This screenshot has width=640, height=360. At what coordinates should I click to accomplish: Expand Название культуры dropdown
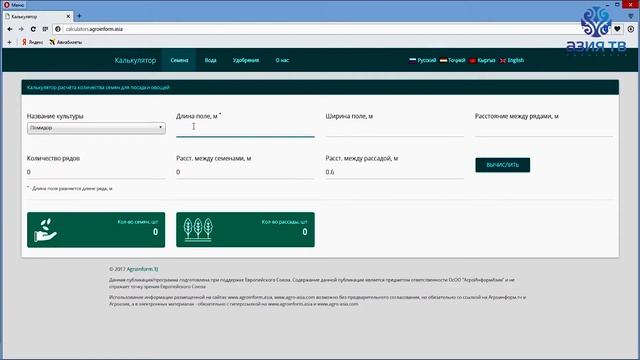coord(96,128)
